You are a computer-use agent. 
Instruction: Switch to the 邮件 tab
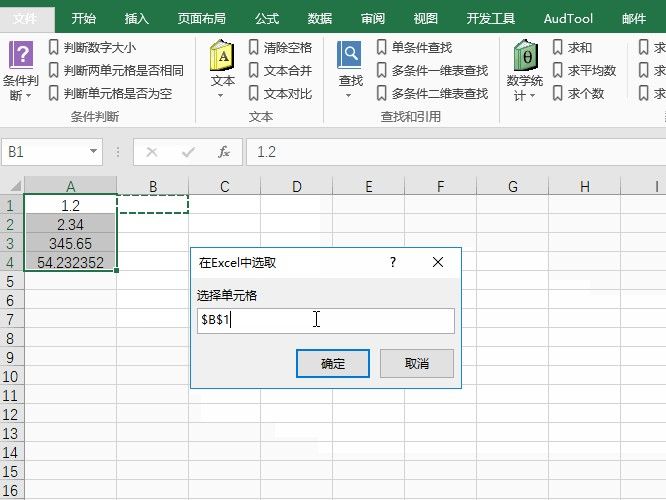(634, 19)
